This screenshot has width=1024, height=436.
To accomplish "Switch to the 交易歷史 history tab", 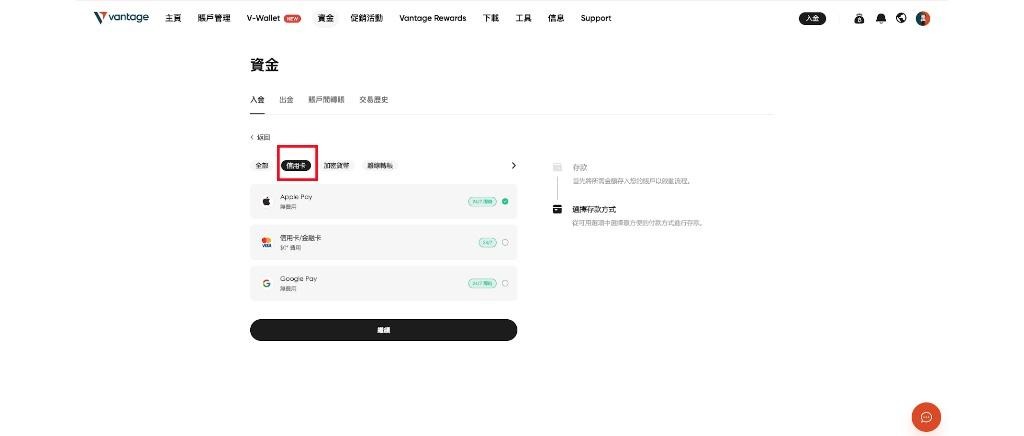I will coord(374,100).
